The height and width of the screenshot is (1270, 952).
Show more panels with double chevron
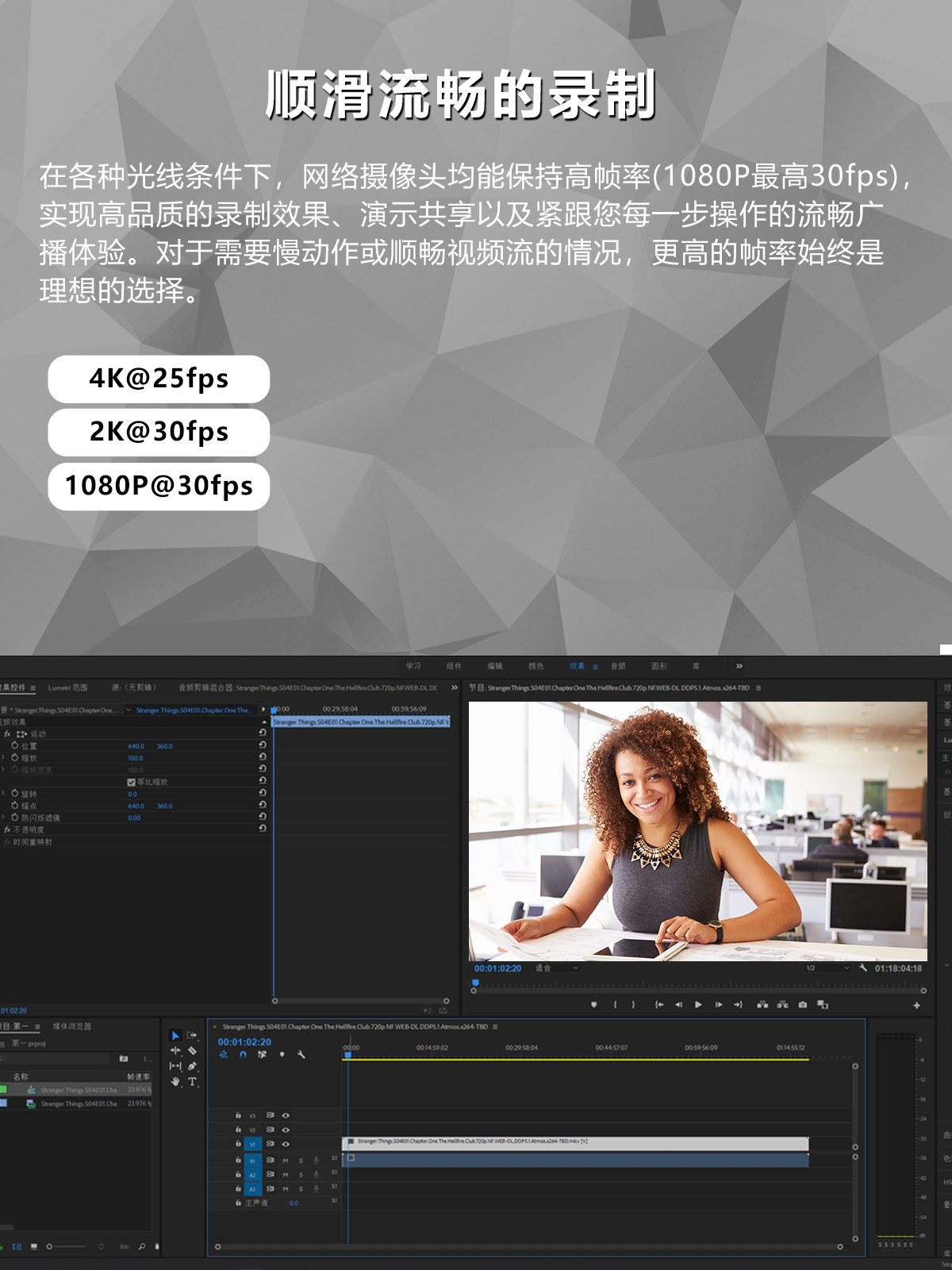pos(739,666)
